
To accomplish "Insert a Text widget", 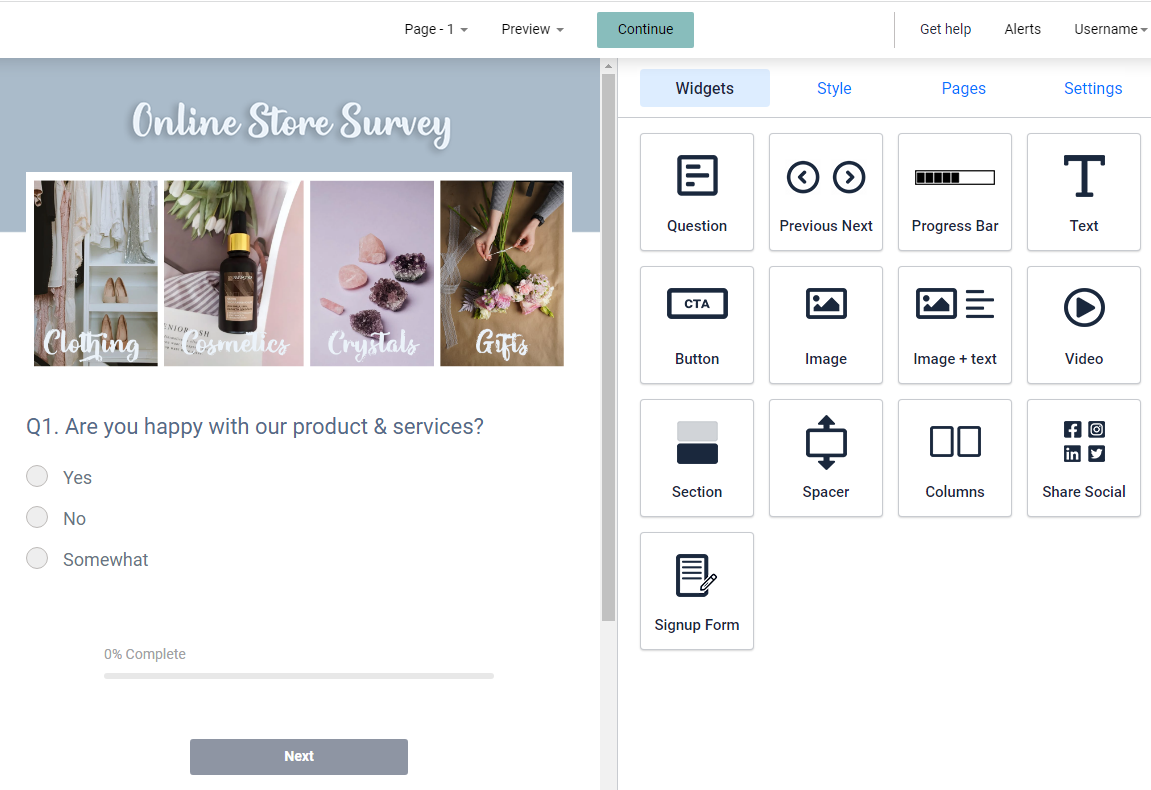I will (1083, 192).
